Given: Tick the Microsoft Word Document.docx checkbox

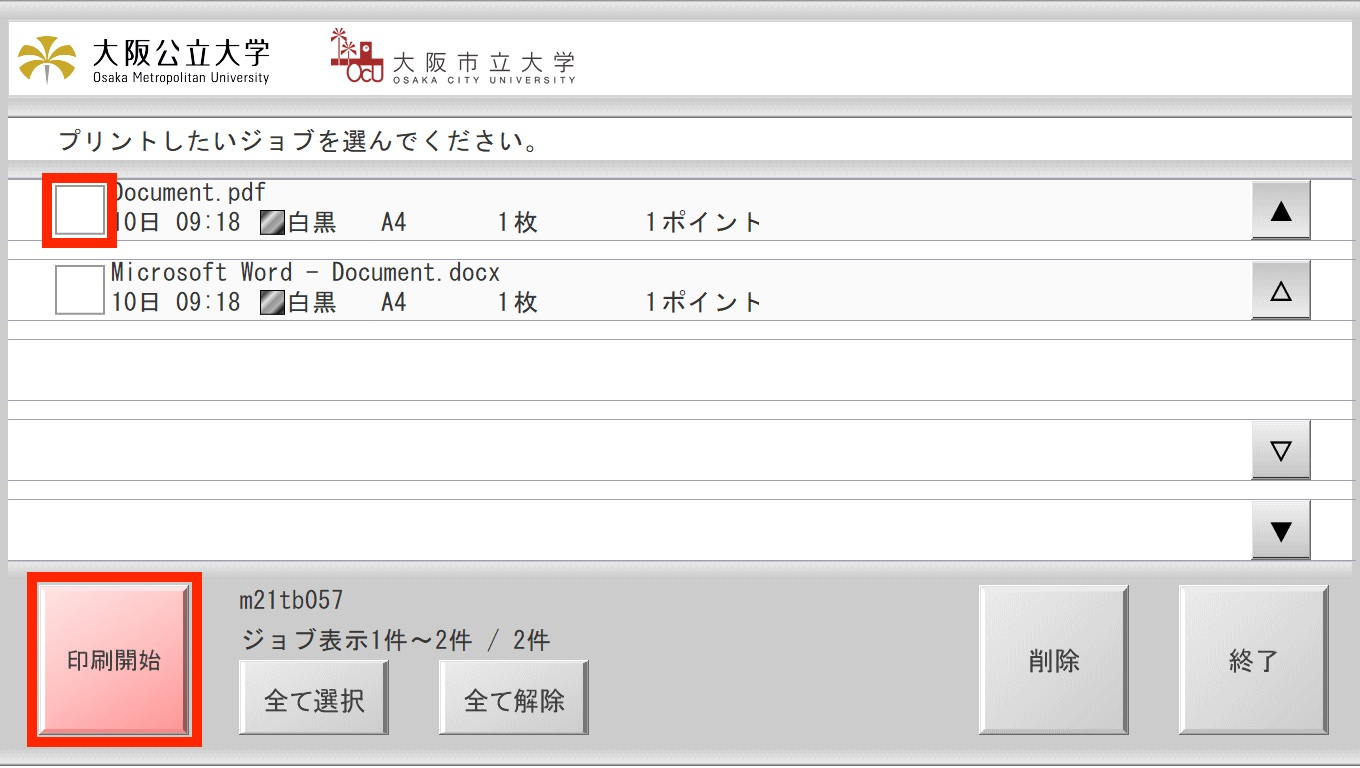Looking at the screenshot, I should point(79,290).
